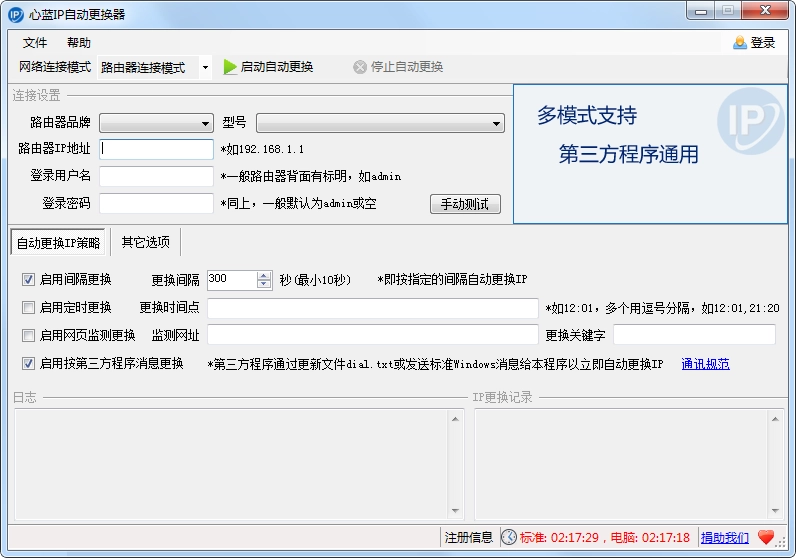Close the 心蓝IP自动更换器 window
This screenshot has width=796, height=558.
(x=766, y=11)
